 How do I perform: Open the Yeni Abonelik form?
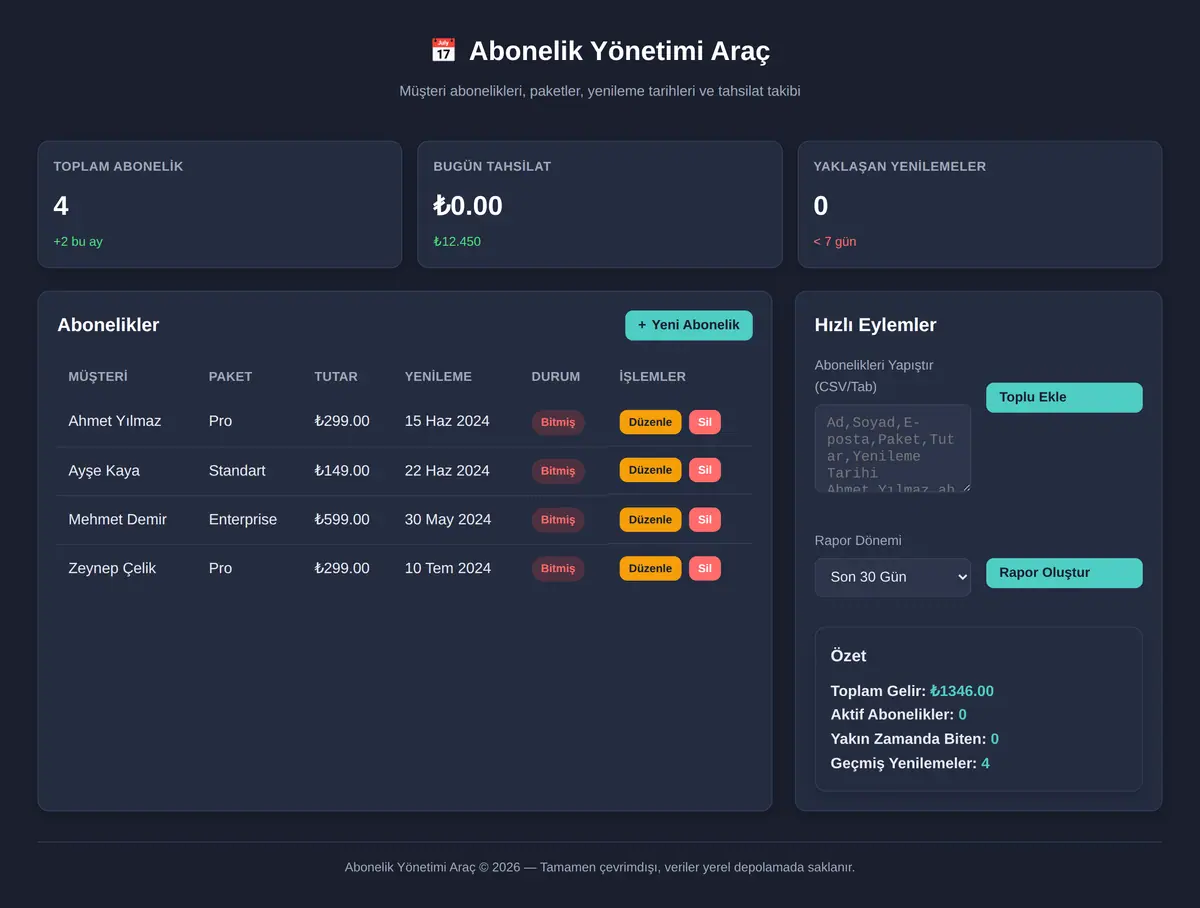(x=689, y=325)
